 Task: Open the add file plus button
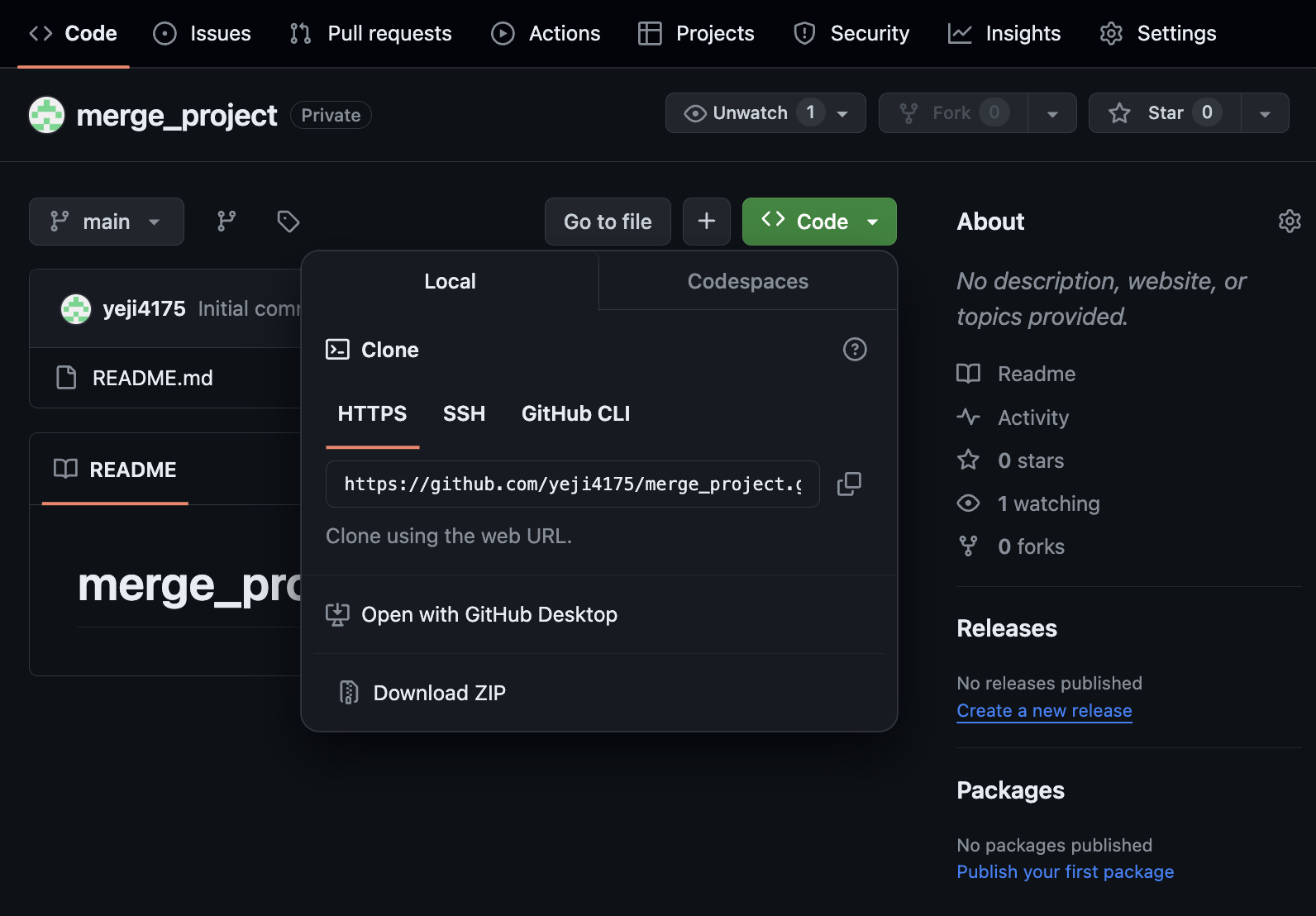(x=707, y=222)
